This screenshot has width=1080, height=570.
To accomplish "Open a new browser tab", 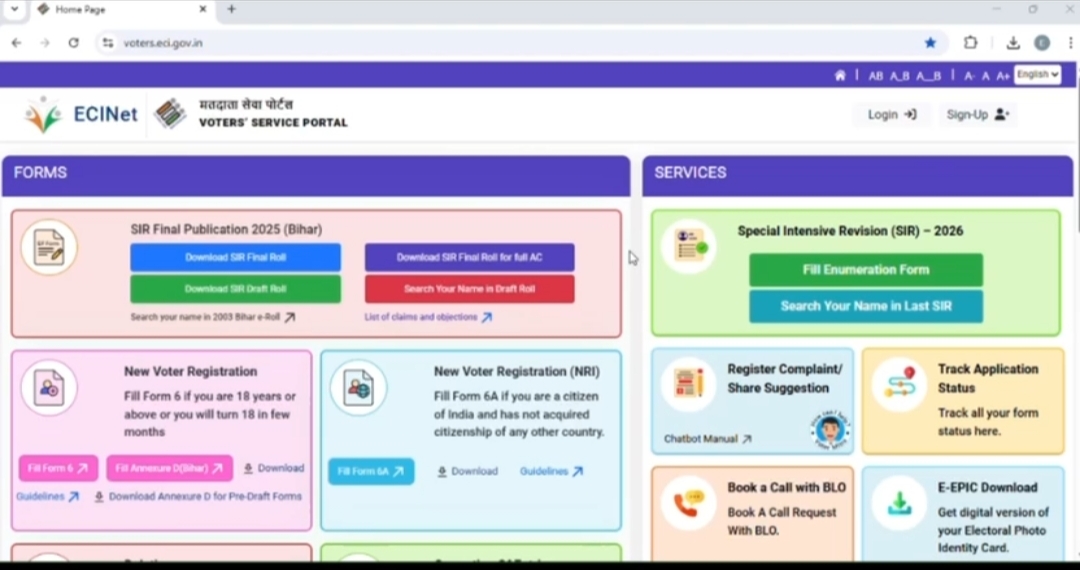I will tap(232, 9).
